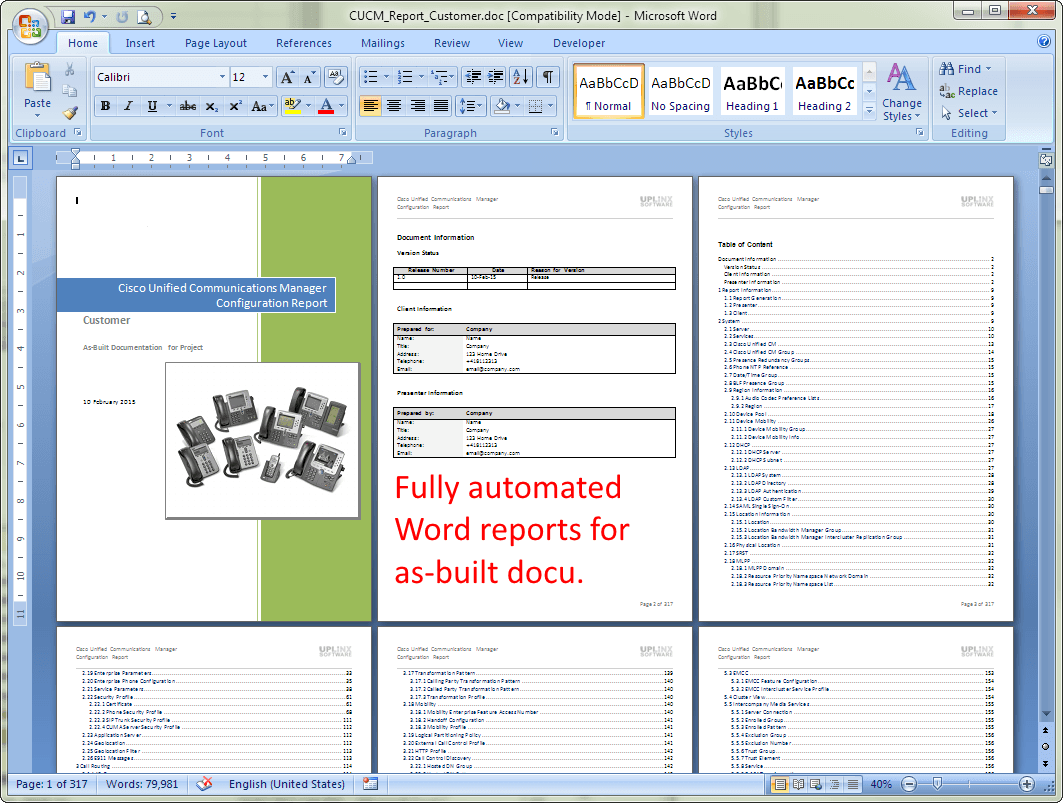Viewport: 1063px width, 803px height.
Task: Open the Change Case Aa dropdown
Action: coord(262,106)
